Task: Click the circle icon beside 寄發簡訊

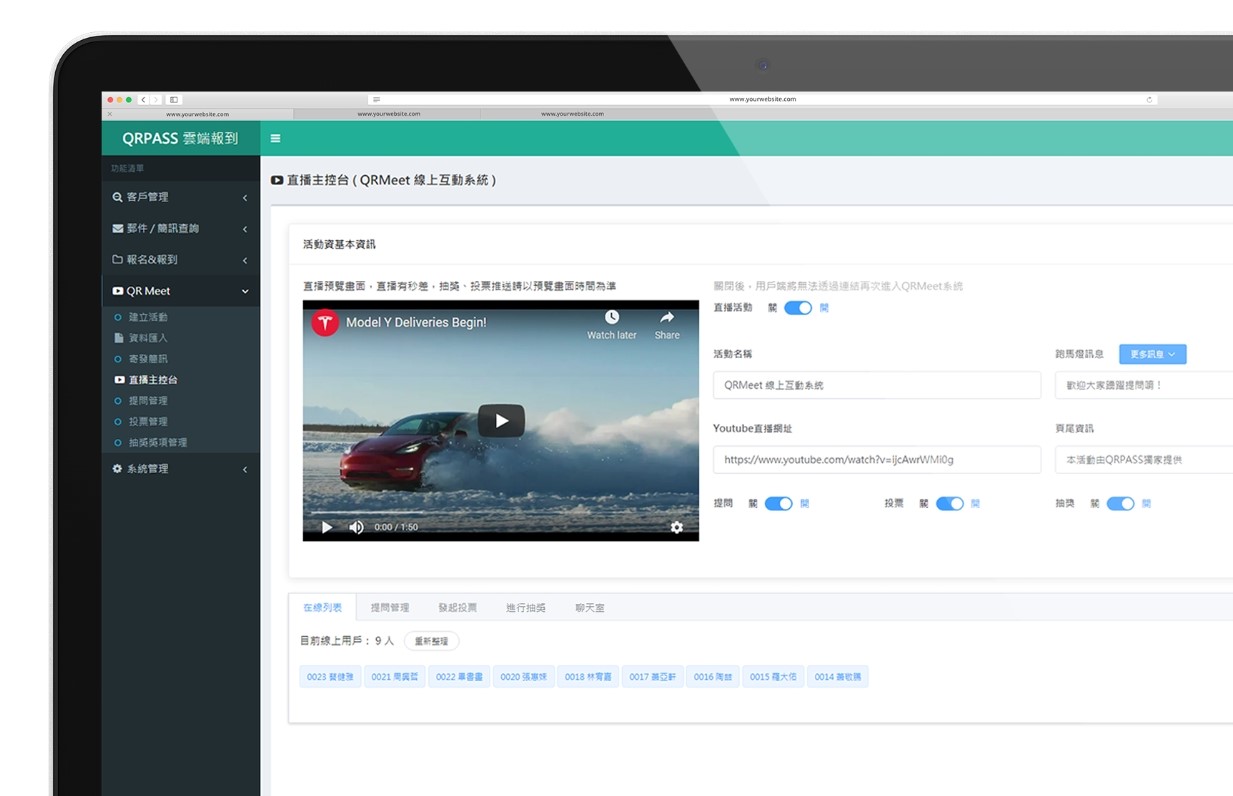Action: click(x=119, y=359)
